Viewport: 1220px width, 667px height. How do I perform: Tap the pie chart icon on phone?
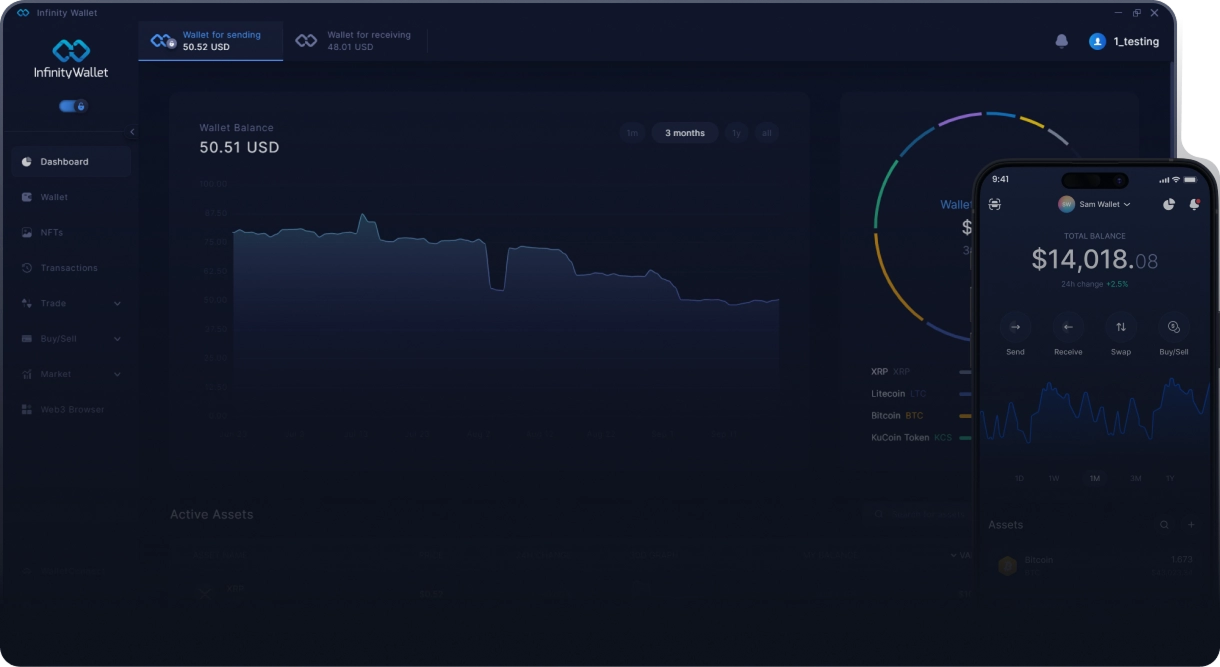click(1169, 204)
